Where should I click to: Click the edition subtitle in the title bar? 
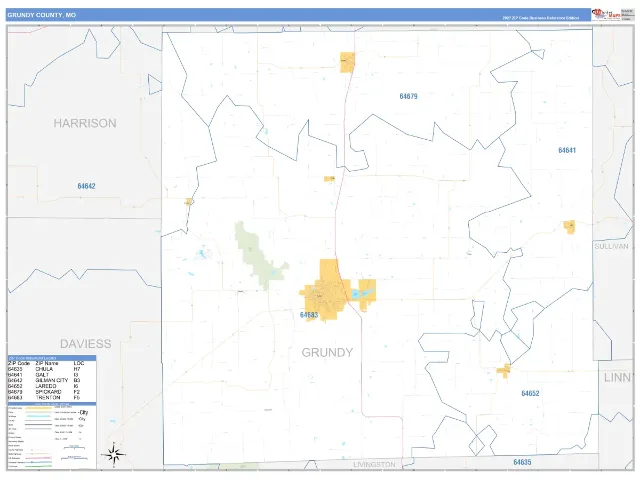(540, 18)
